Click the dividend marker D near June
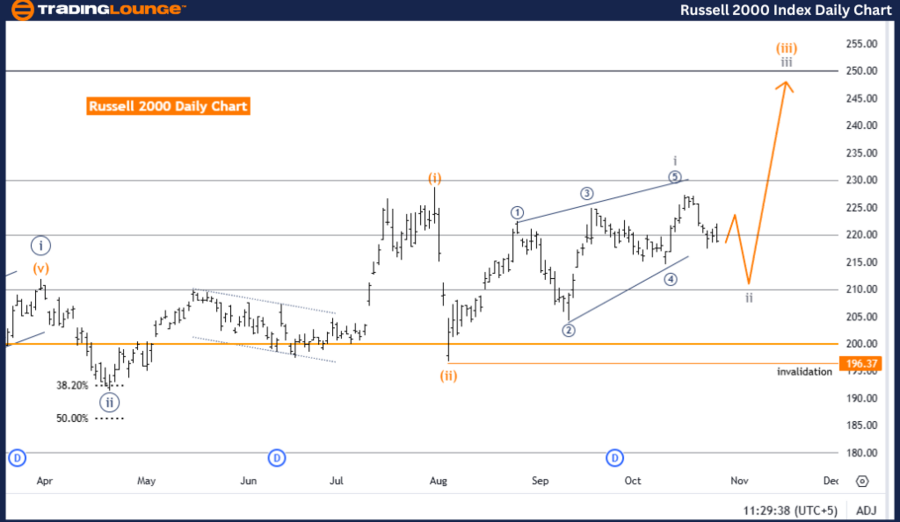900x522 pixels. (277, 458)
